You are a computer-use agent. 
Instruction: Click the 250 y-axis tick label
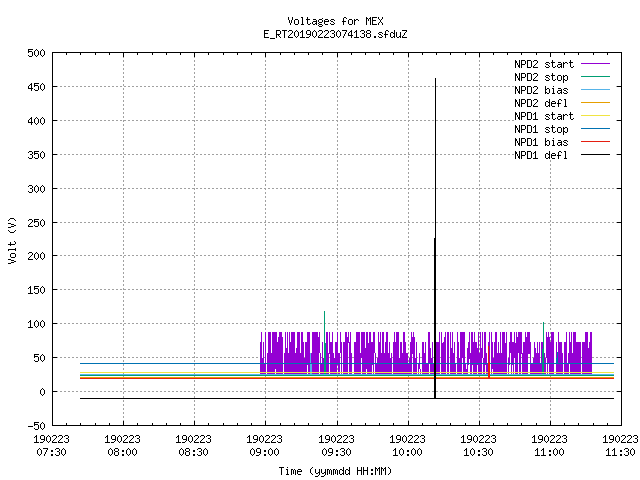[x=36, y=223]
